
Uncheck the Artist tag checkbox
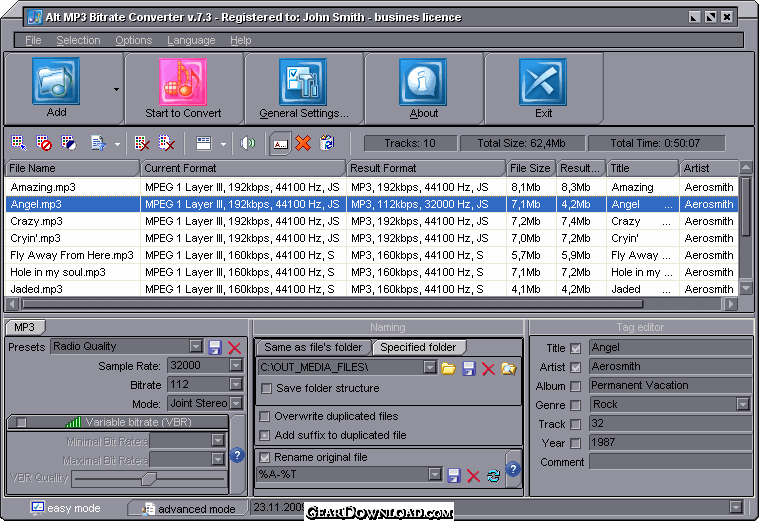tap(576, 367)
